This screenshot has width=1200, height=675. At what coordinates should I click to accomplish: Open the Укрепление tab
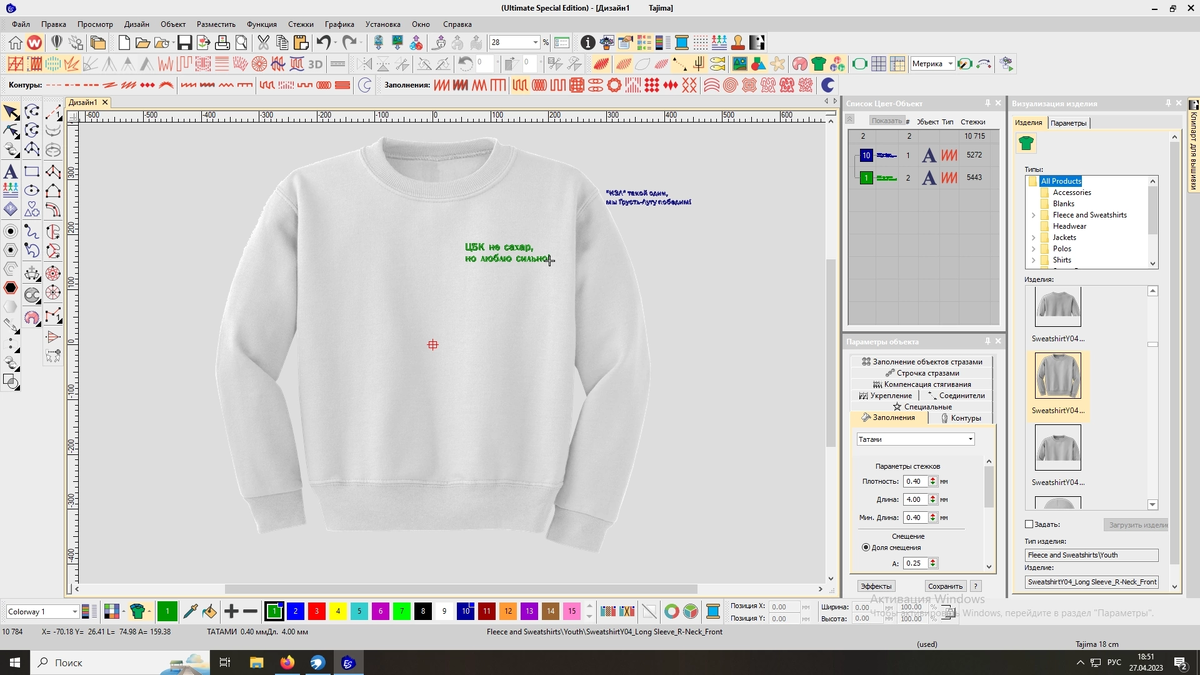pyautogui.click(x=885, y=395)
